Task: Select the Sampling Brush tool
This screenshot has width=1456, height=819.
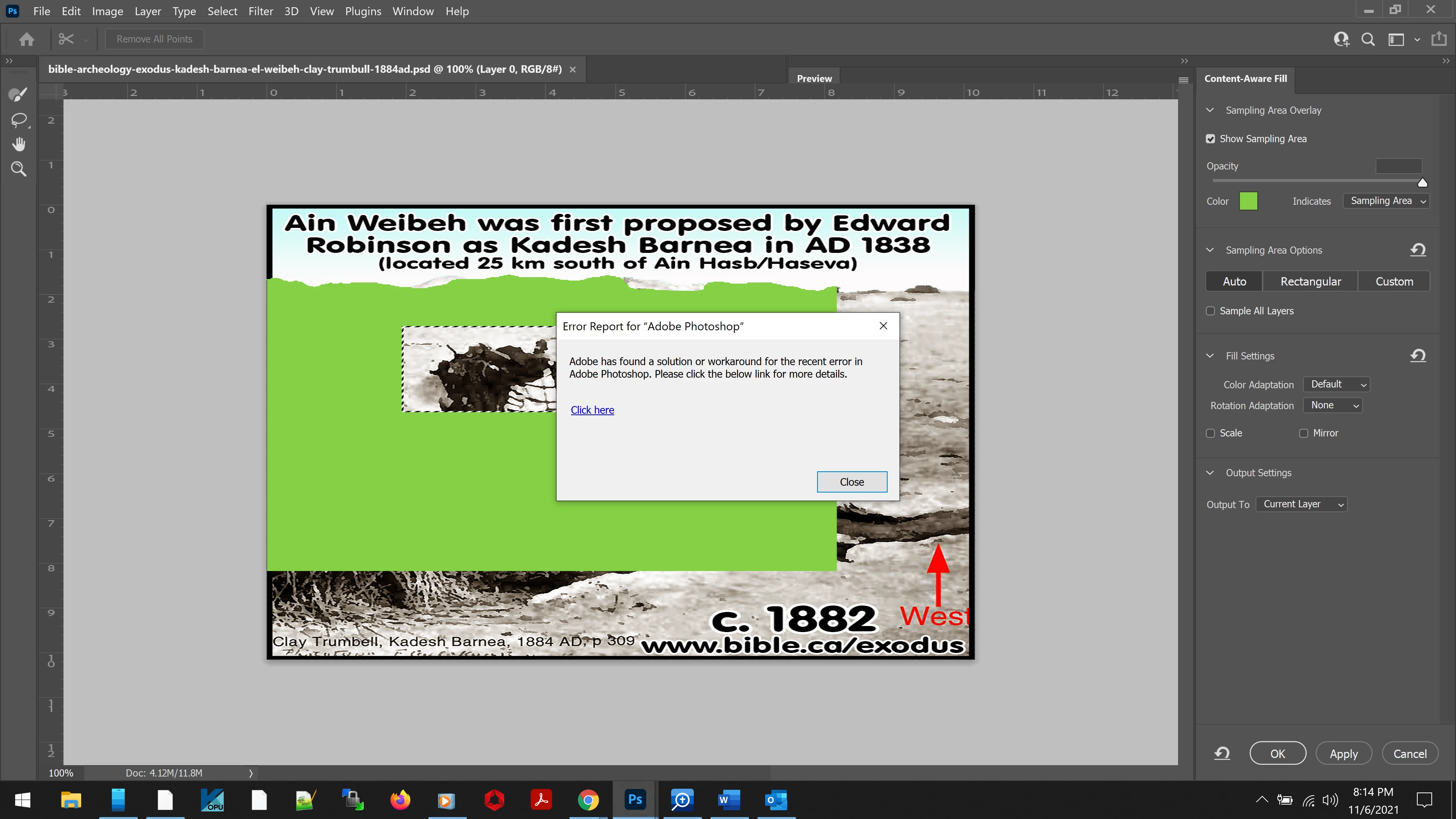Action: pyautogui.click(x=18, y=95)
